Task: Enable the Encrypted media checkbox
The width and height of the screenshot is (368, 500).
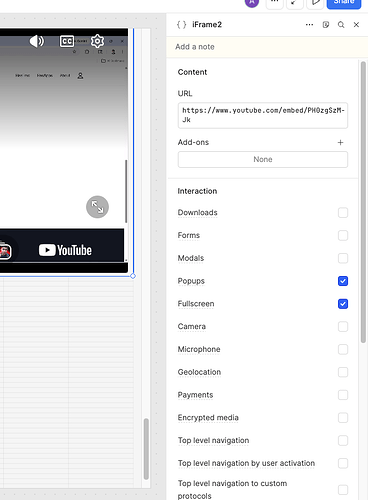Action: pyautogui.click(x=343, y=418)
